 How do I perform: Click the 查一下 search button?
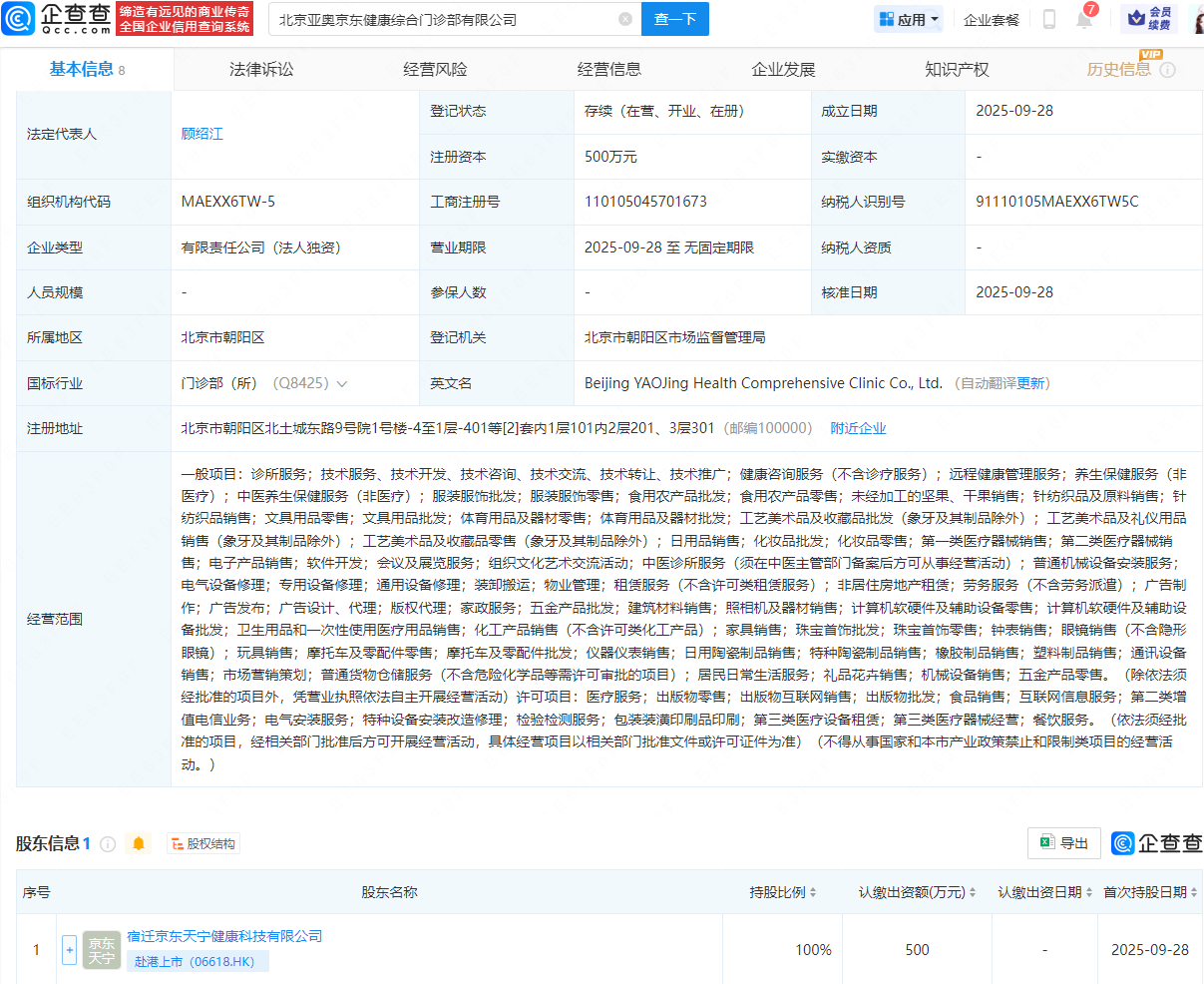pyautogui.click(x=675, y=19)
